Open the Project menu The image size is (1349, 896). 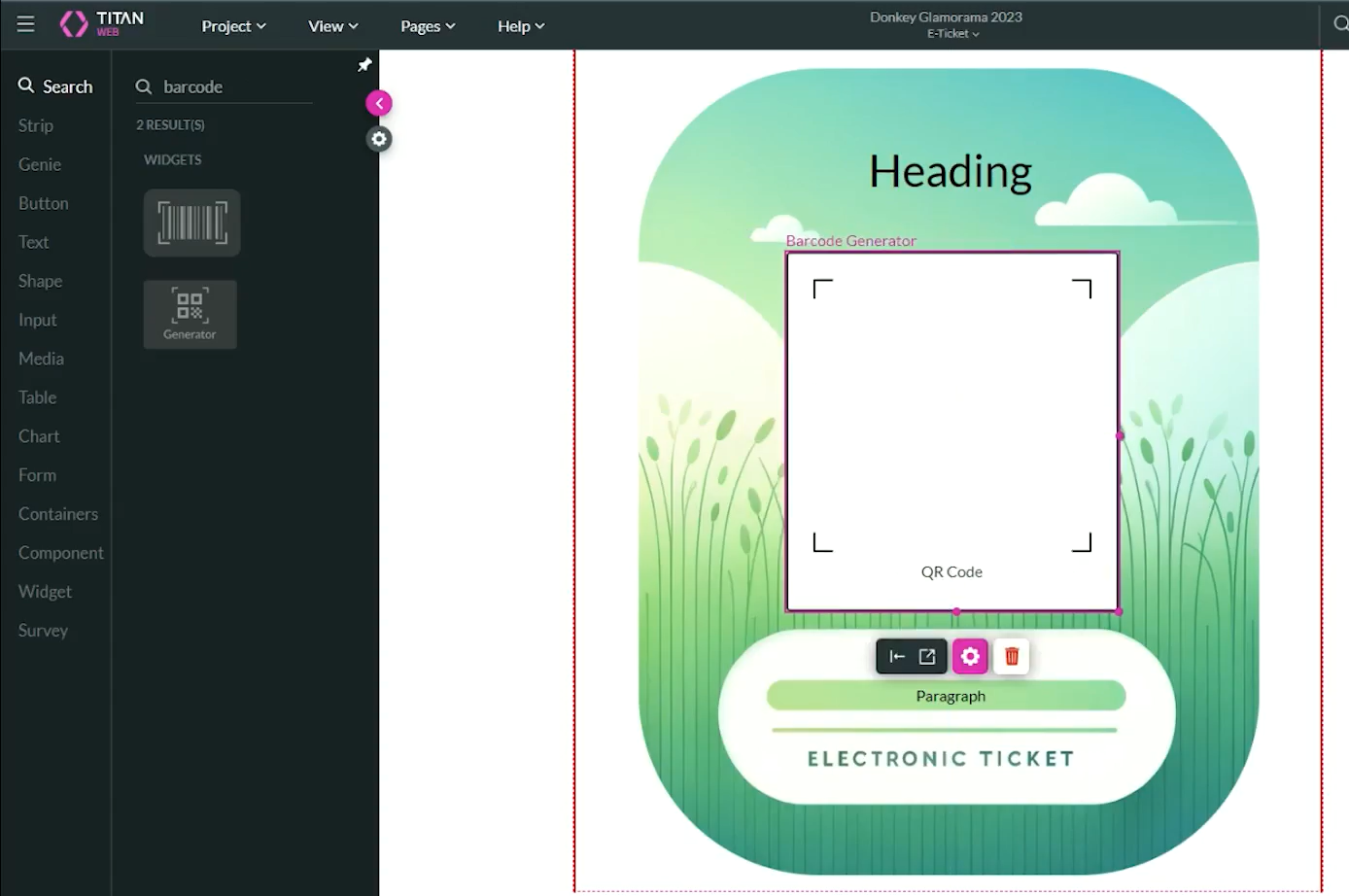233,26
